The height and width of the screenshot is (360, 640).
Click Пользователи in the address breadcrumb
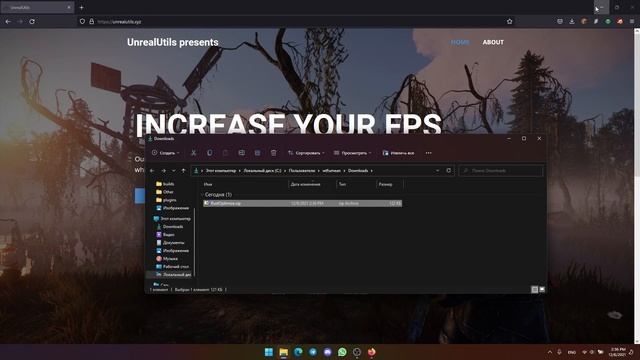tap(302, 171)
